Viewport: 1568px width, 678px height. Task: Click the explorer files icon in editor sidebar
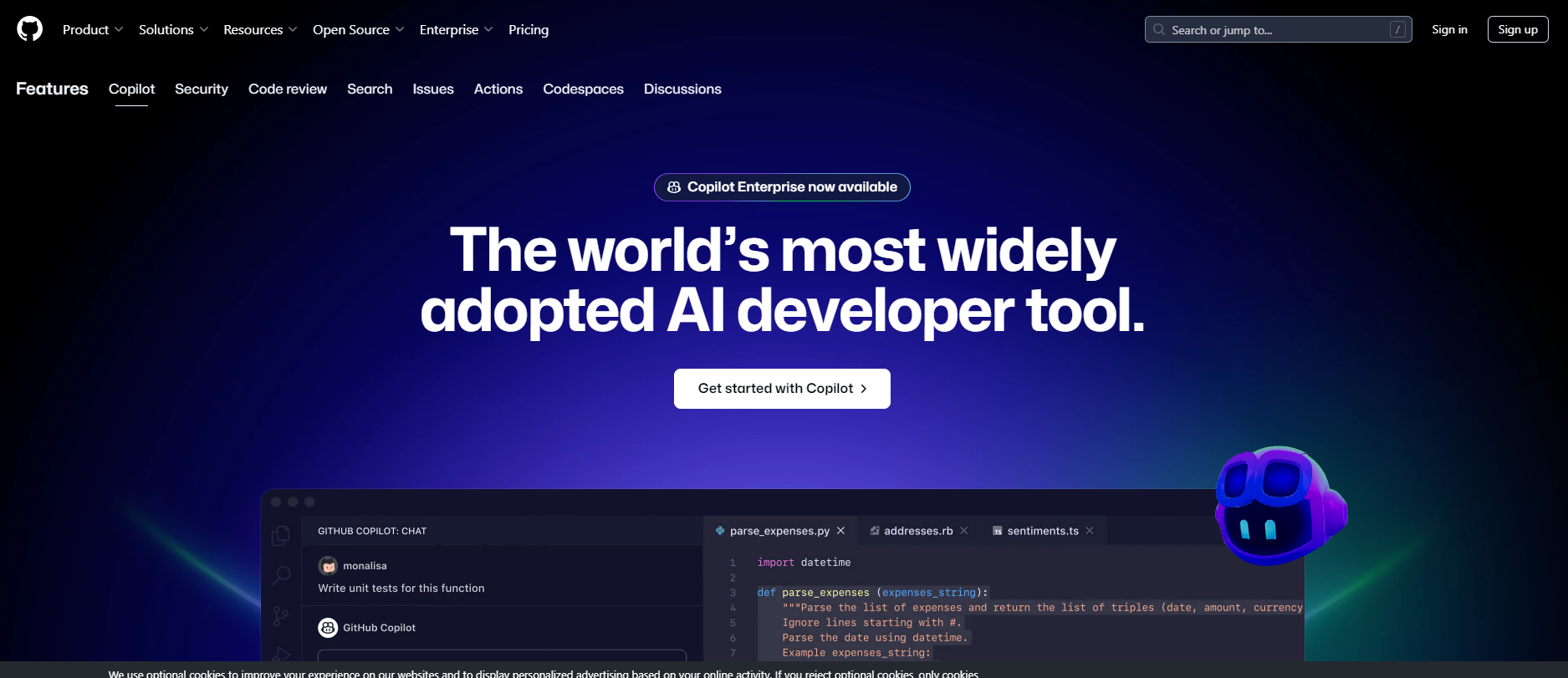[x=281, y=535]
